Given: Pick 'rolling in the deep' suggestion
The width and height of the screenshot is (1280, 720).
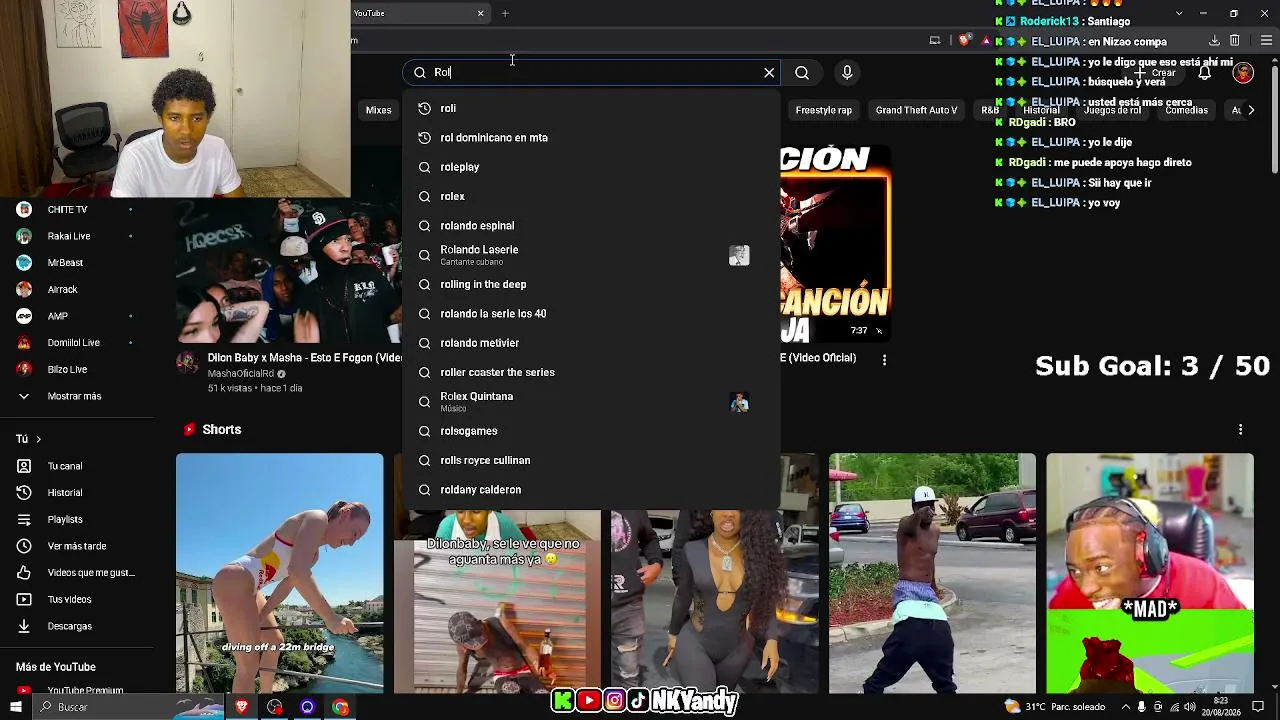Looking at the screenshot, I should (x=591, y=284).
